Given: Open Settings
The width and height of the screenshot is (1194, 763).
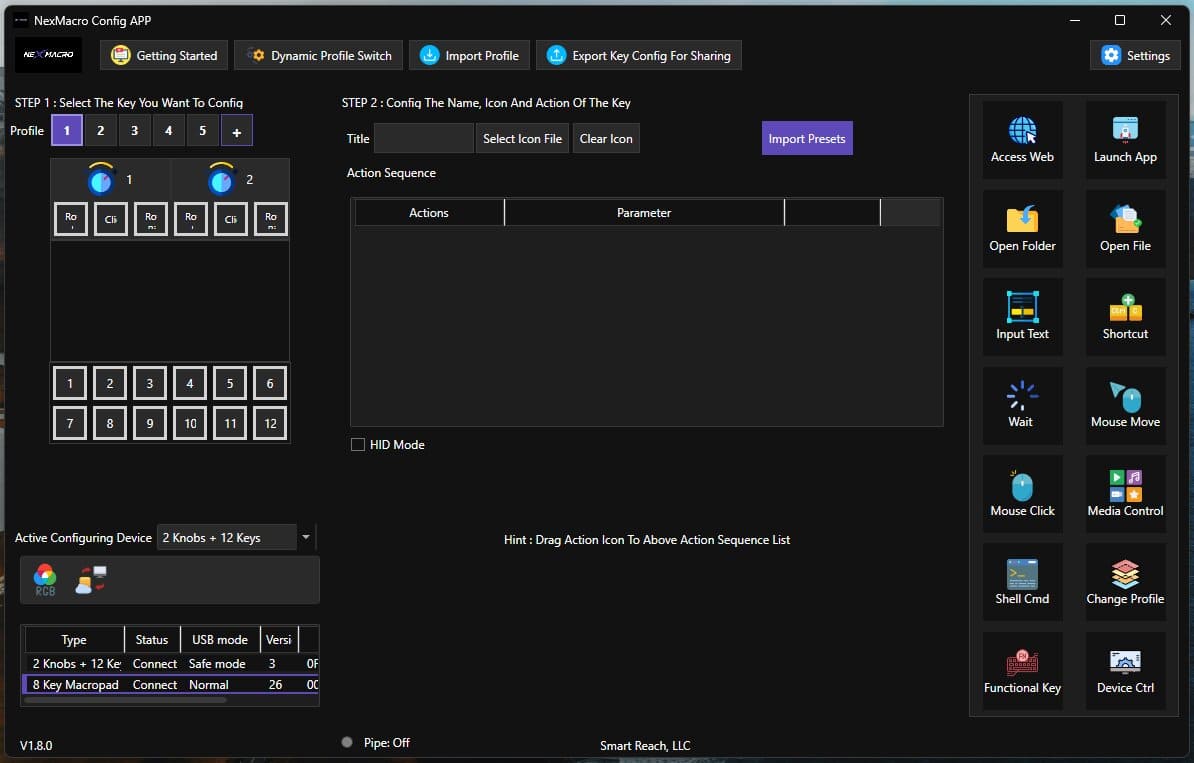Looking at the screenshot, I should click(x=1135, y=56).
